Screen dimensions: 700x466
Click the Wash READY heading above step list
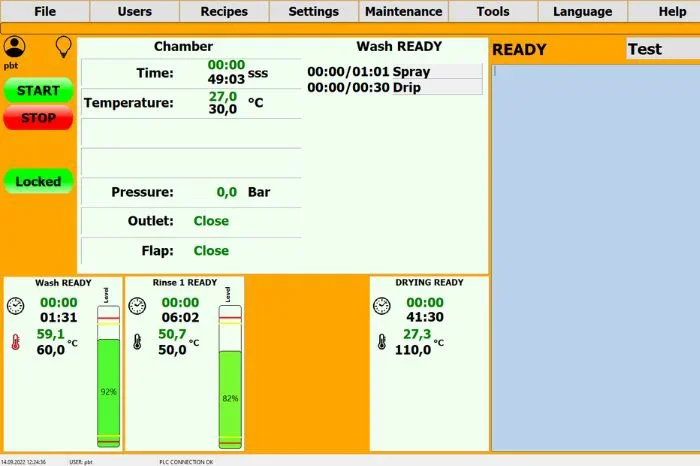pyautogui.click(x=399, y=46)
